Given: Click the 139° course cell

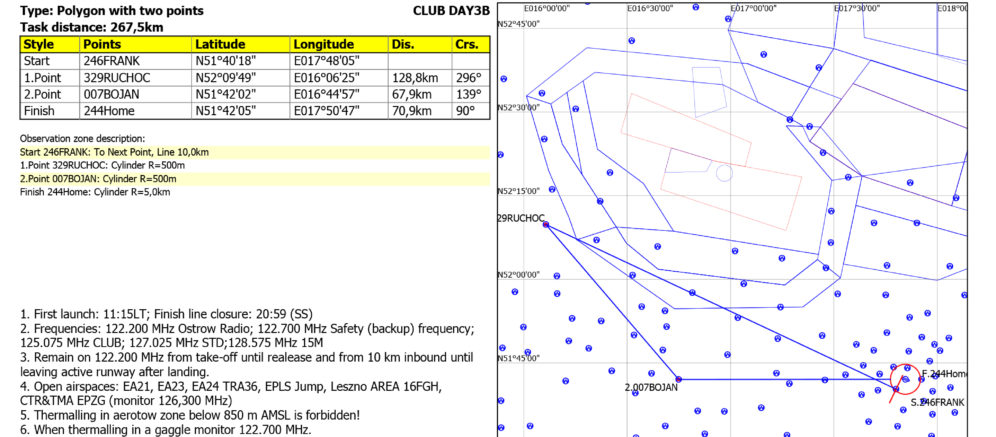Looking at the screenshot, I should 468,93.
